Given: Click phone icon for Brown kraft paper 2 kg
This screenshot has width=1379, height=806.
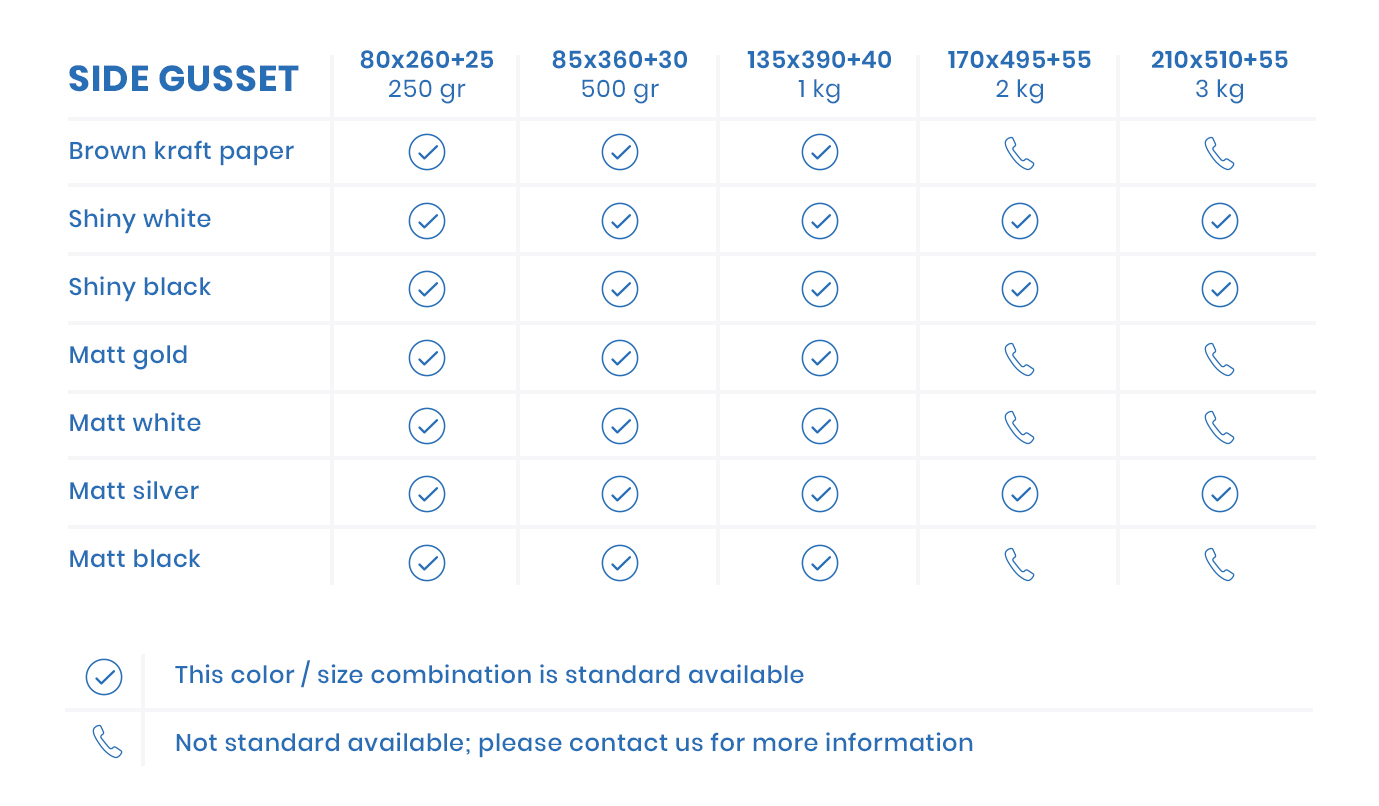Looking at the screenshot, I should (x=1019, y=153).
